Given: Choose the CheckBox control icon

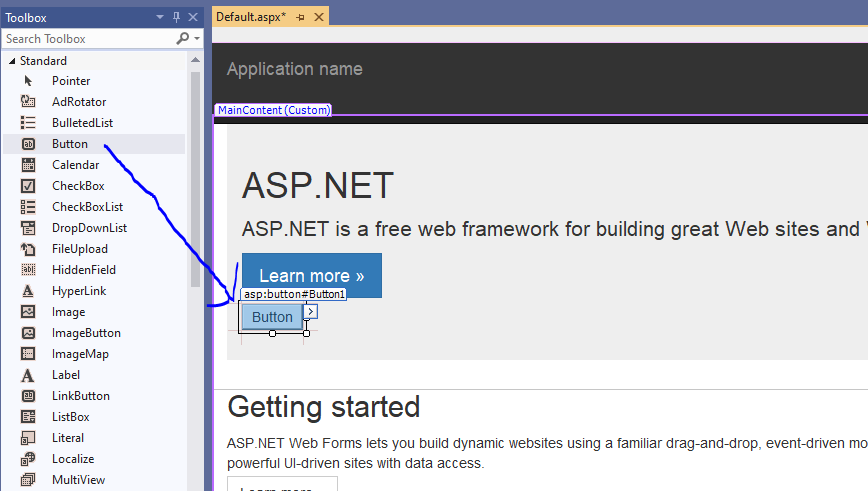Looking at the screenshot, I should click(28, 186).
